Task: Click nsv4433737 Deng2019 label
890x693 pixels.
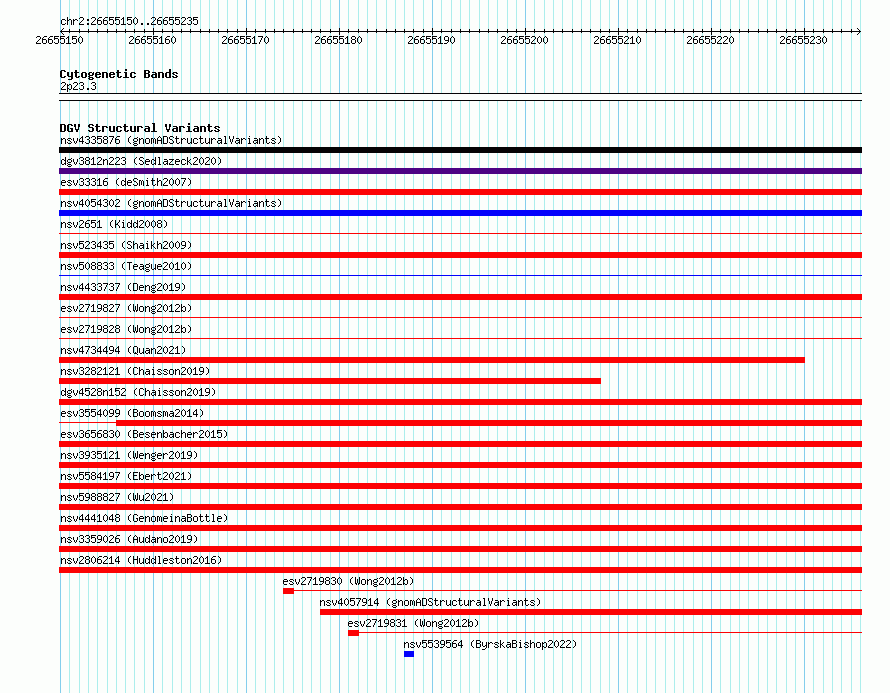Action: (123, 287)
